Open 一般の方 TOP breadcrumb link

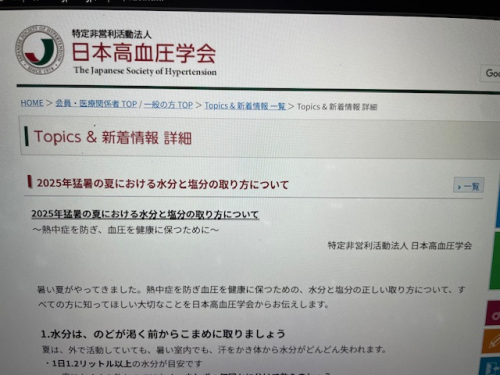pos(168,105)
